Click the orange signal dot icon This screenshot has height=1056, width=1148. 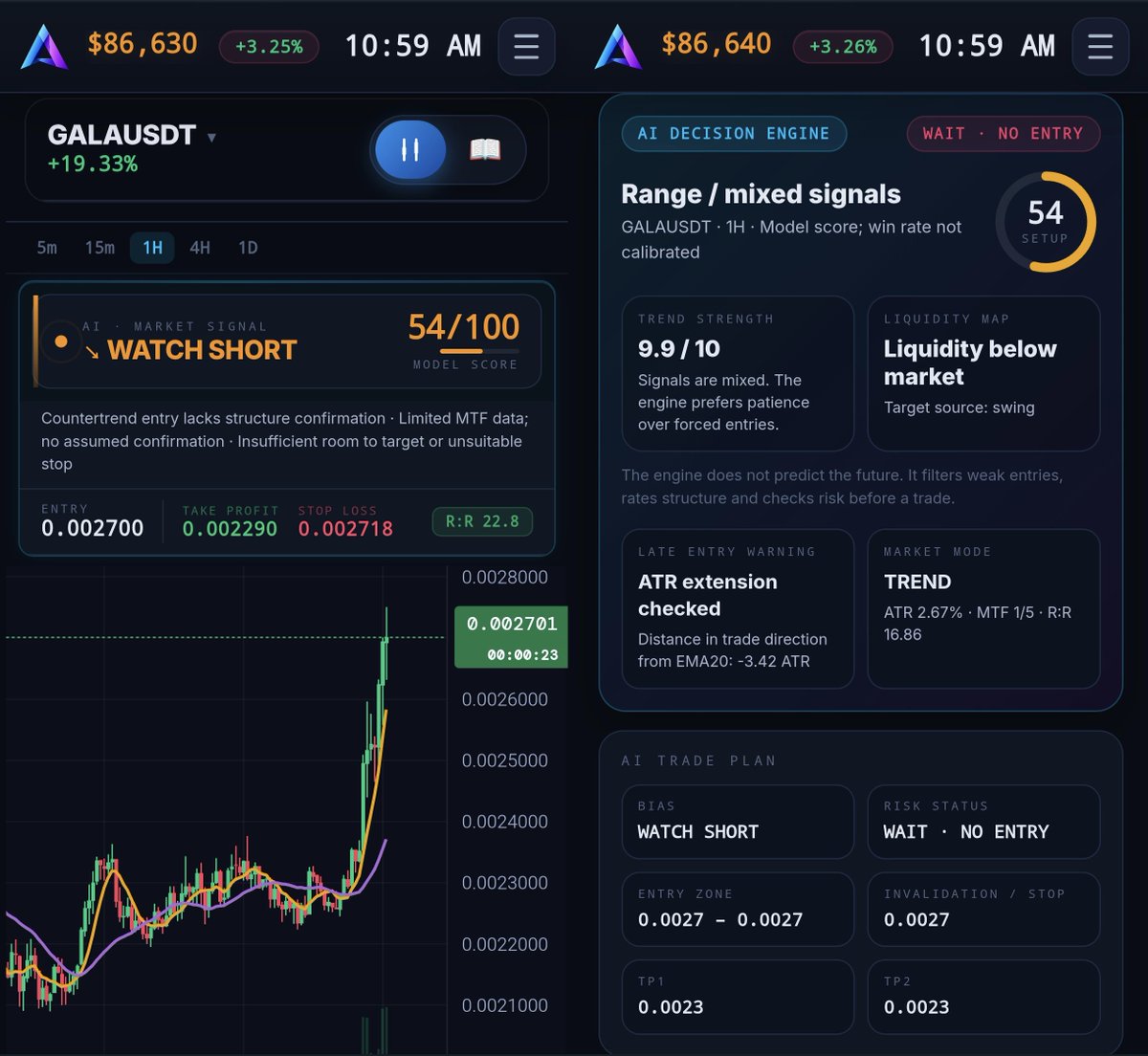pos(61,341)
